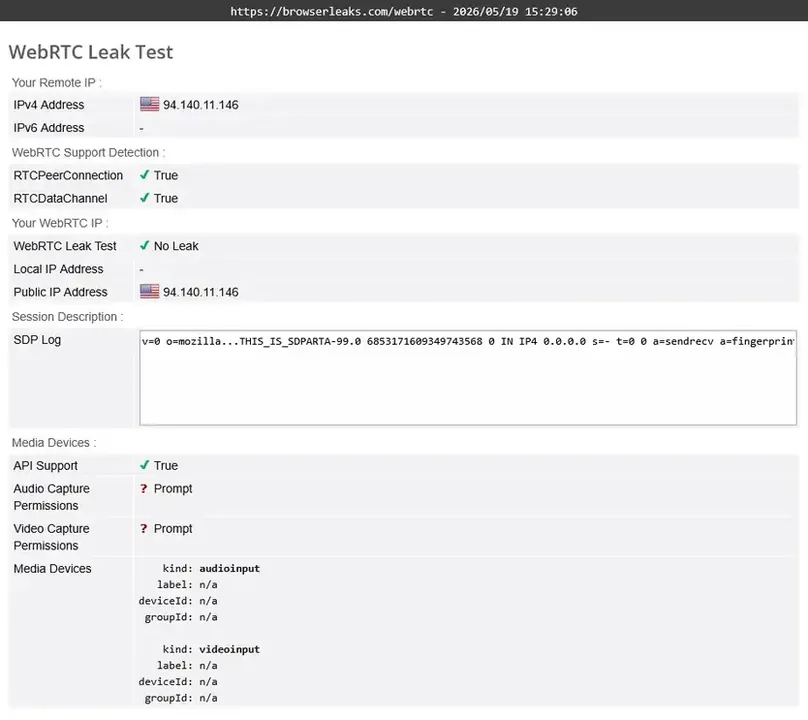This screenshot has height=720, width=808.
Task: Click inside the SDP Log text box
Action: [468, 378]
